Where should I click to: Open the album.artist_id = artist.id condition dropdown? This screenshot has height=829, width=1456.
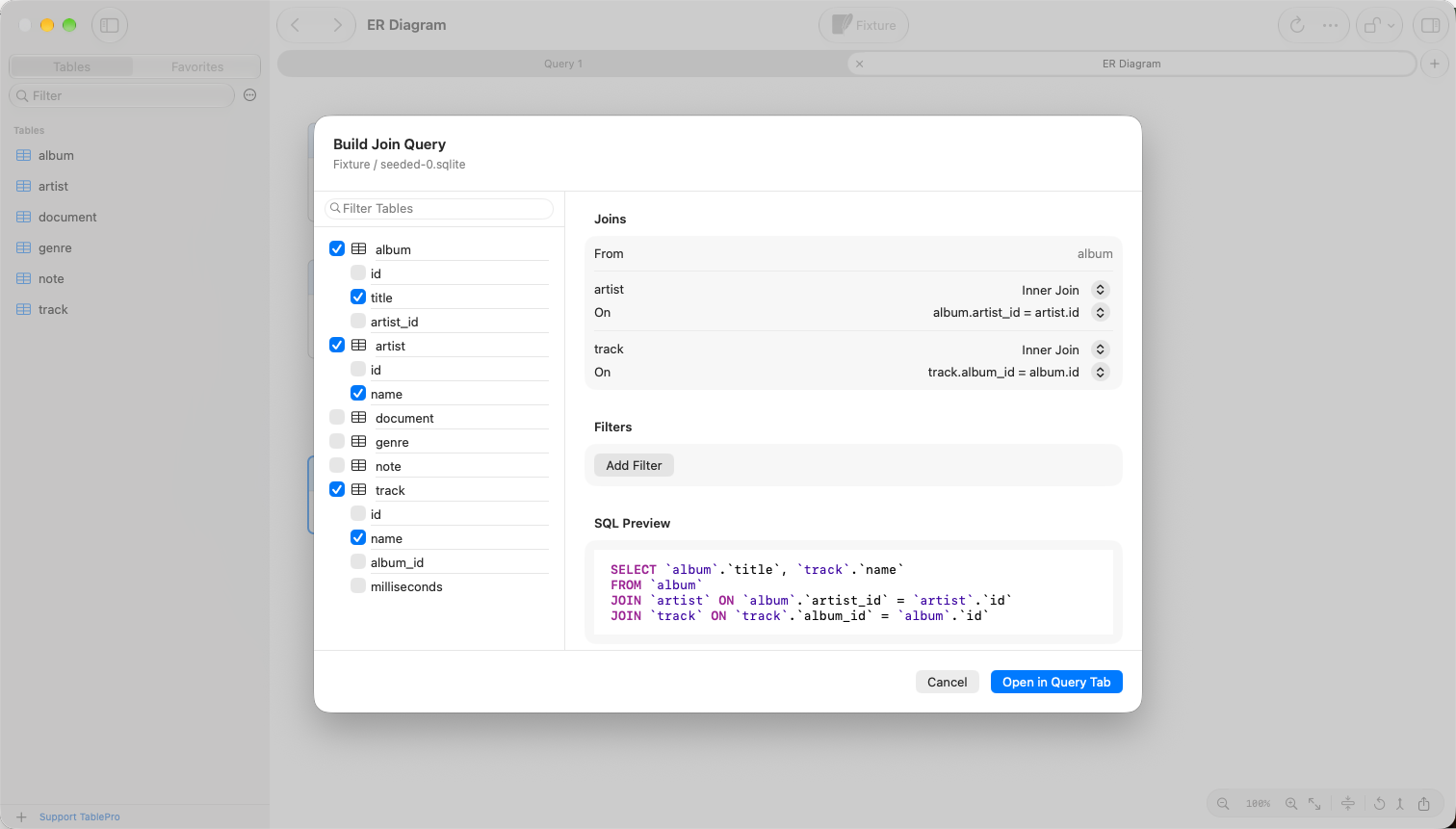click(x=1100, y=313)
